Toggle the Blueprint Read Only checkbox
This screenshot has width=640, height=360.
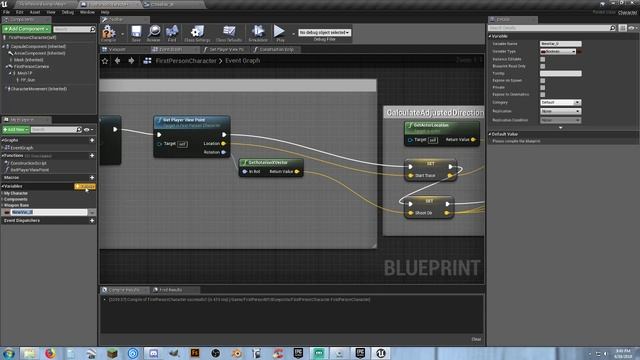542,66
